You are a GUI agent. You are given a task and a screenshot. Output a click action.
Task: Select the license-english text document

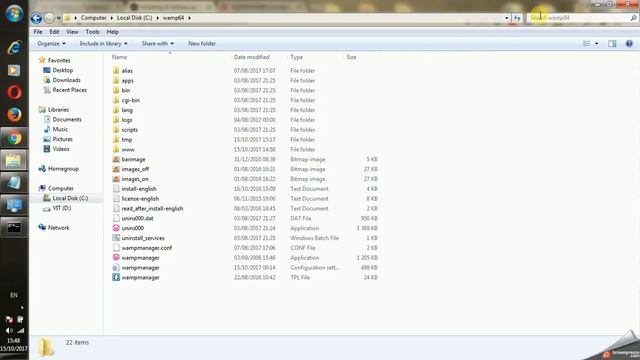click(140, 199)
